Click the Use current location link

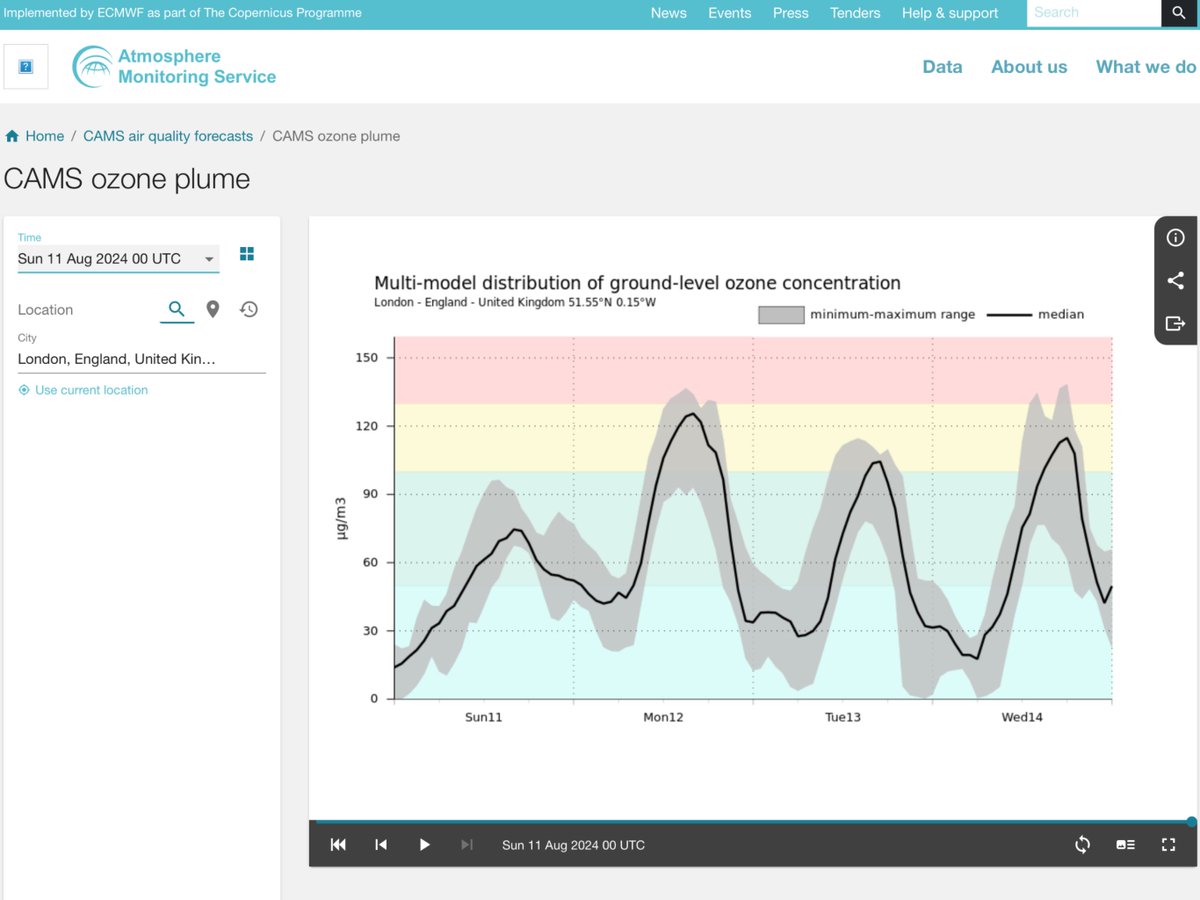click(x=83, y=390)
